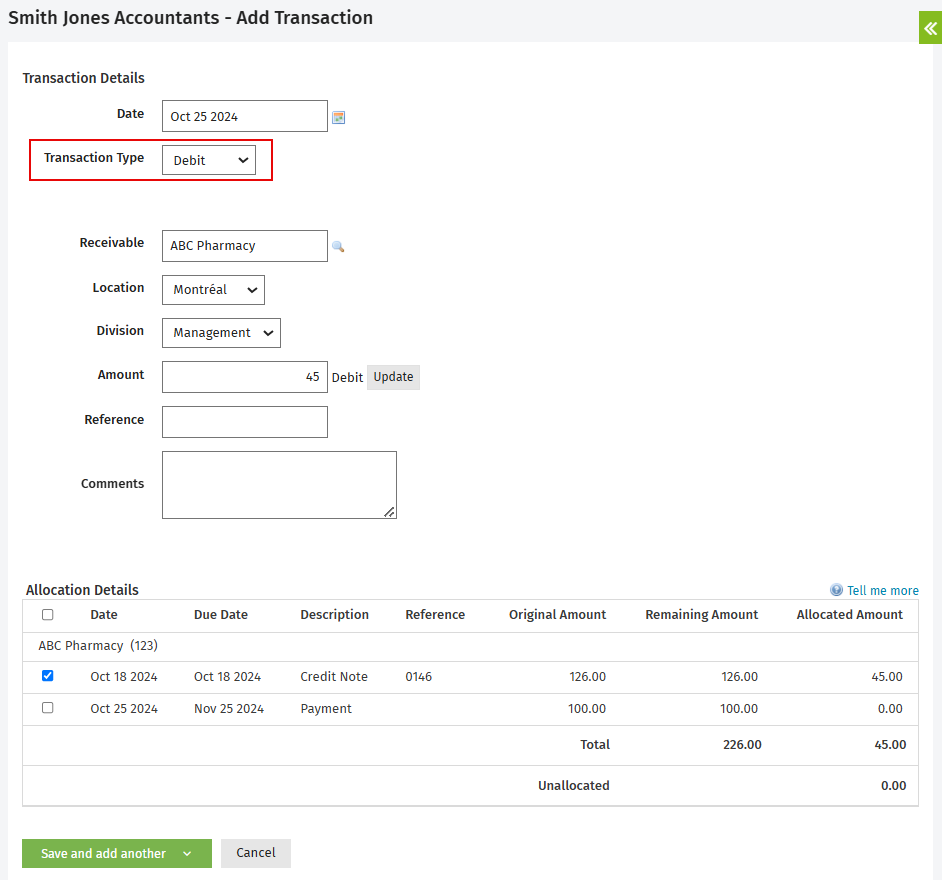The height and width of the screenshot is (880, 942).
Task: Open the Division dropdown showing Management
Action: coord(221,333)
